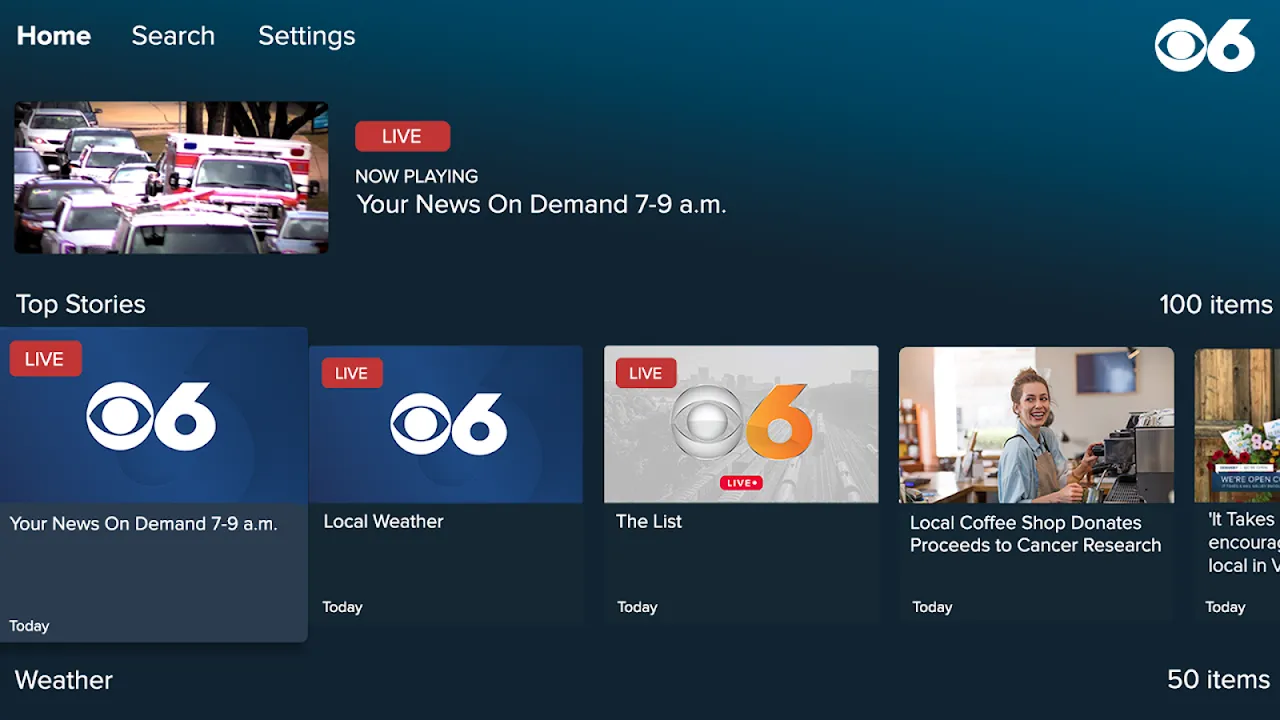
Task: Select the Now Playing title 'Your News On Demand 7-9 a.m.'
Action: coord(541,204)
